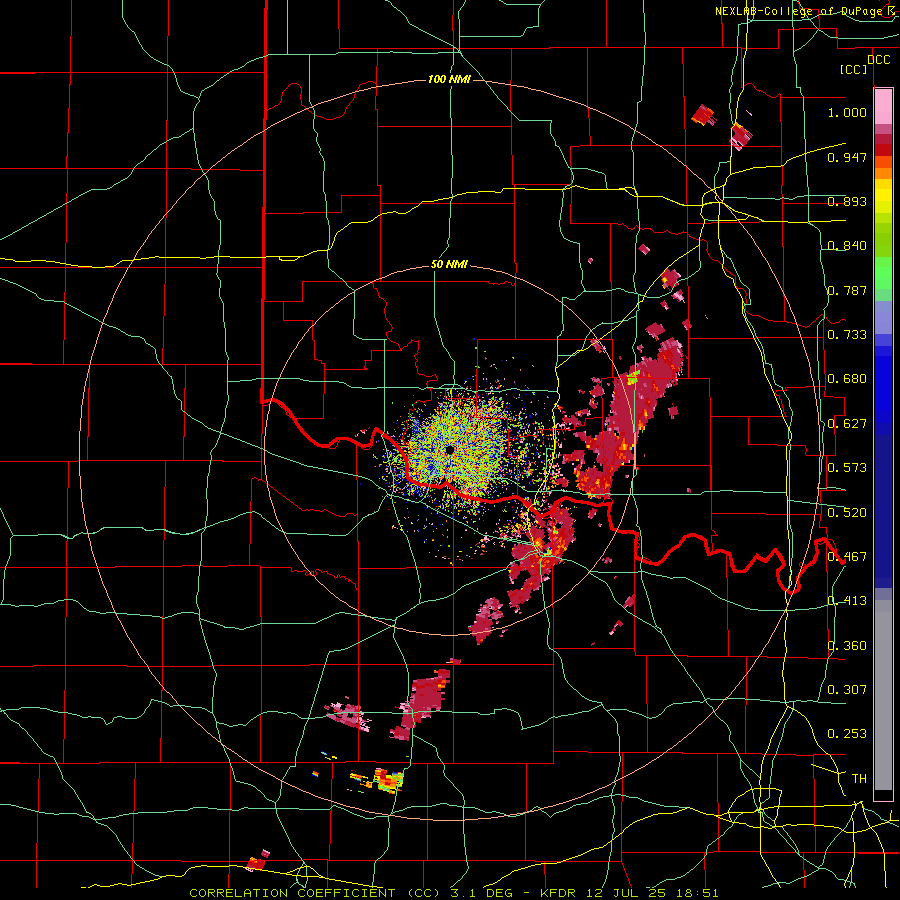900x900 pixels.
Task: Click the black radar site dot at the rings' center
Action: point(449,449)
